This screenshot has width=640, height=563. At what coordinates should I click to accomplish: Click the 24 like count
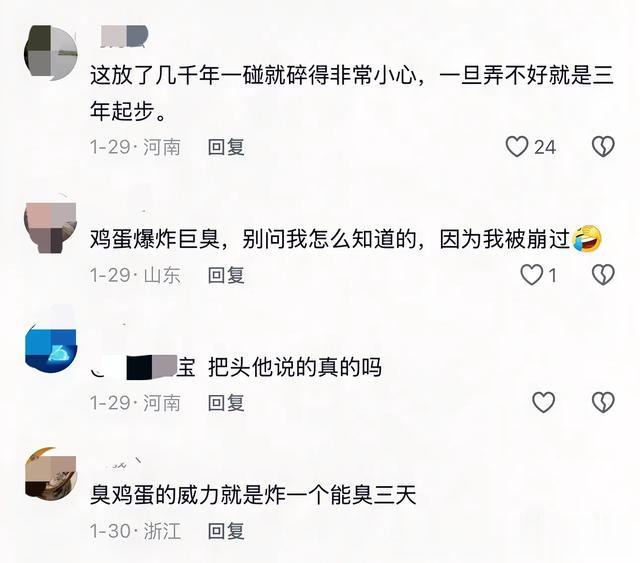545,147
